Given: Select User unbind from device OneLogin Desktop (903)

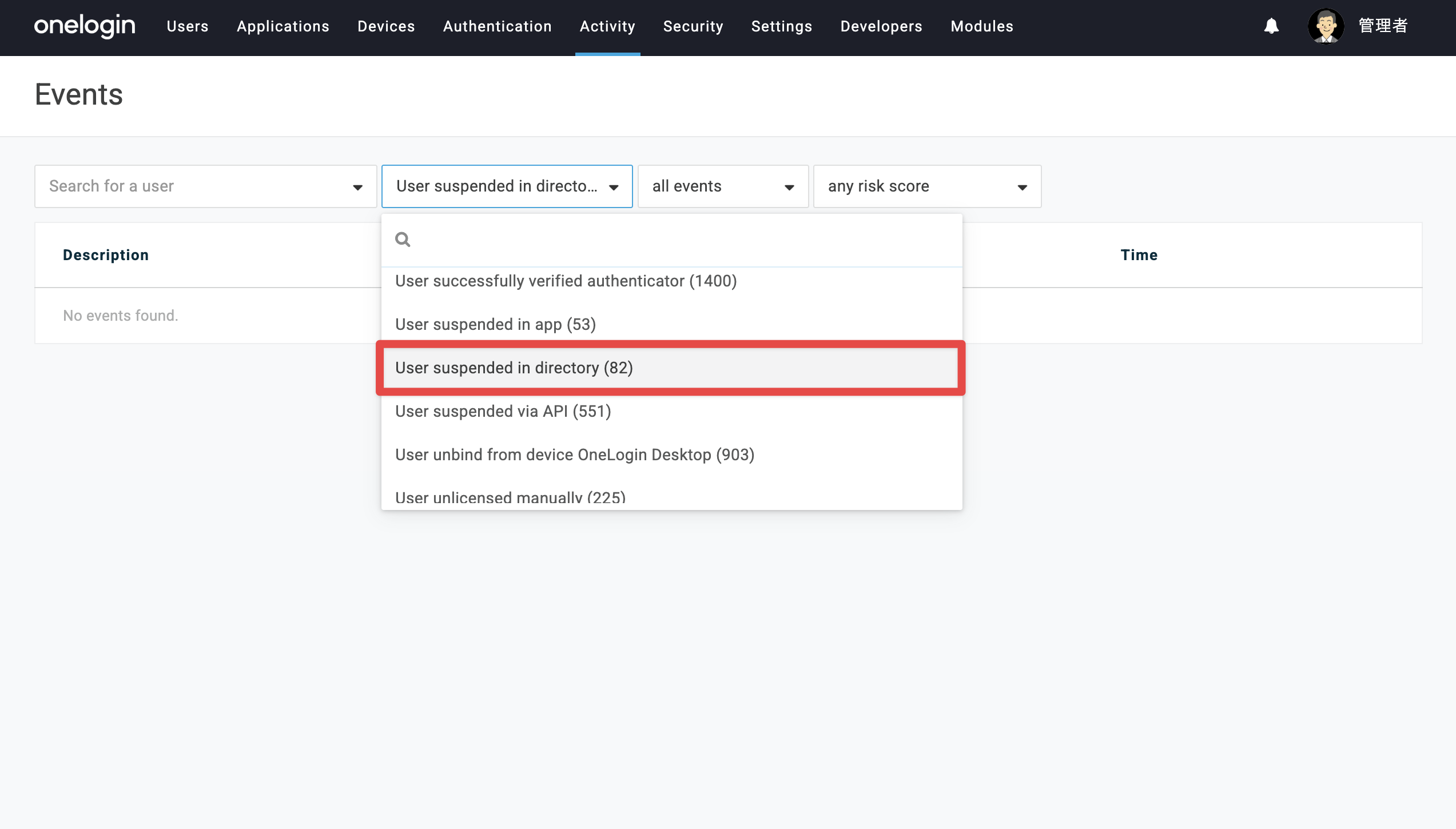Looking at the screenshot, I should (672, 455).
